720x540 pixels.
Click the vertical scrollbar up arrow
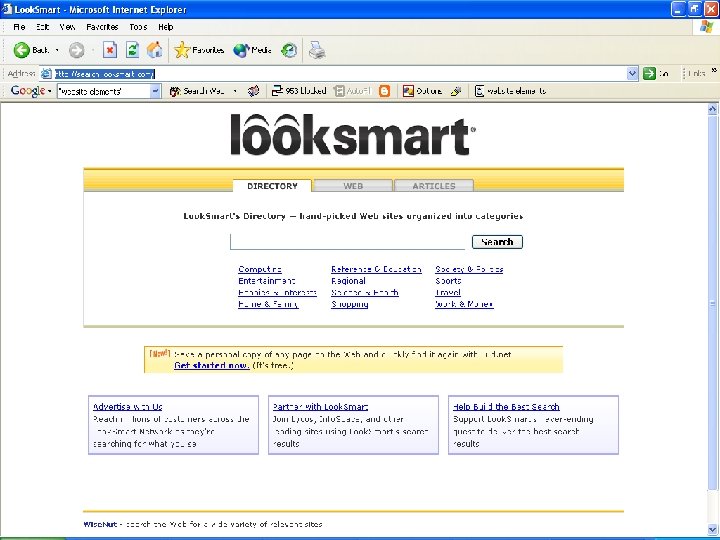(712, 109)
